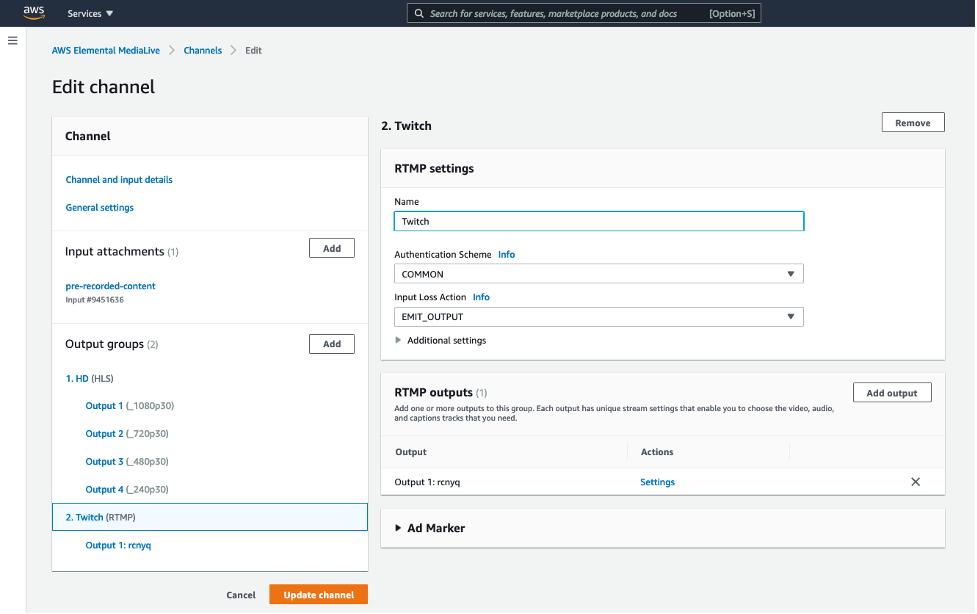Click the Info link beside Input Loss Action
The width and height of the screenshot is (977, 614).
(481, 296)
